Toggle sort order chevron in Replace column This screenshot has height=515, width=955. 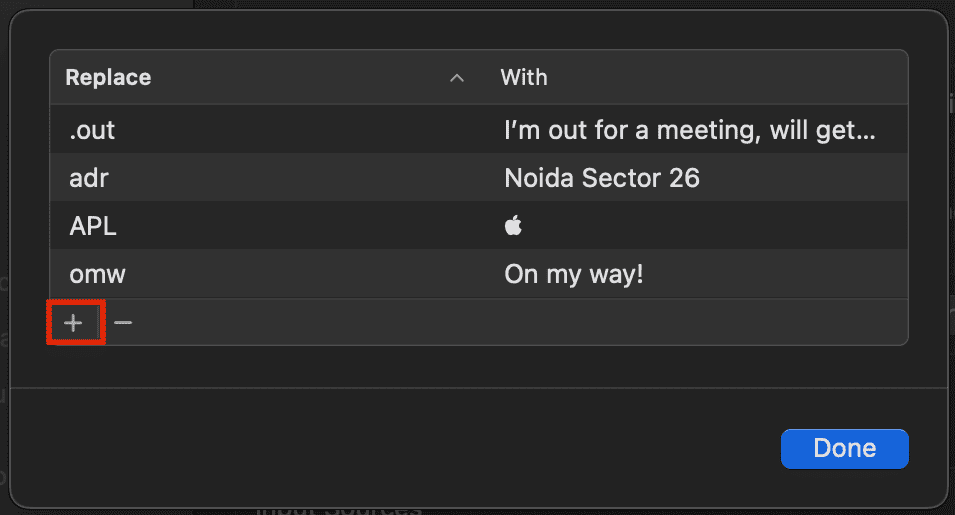pos(457,78)
